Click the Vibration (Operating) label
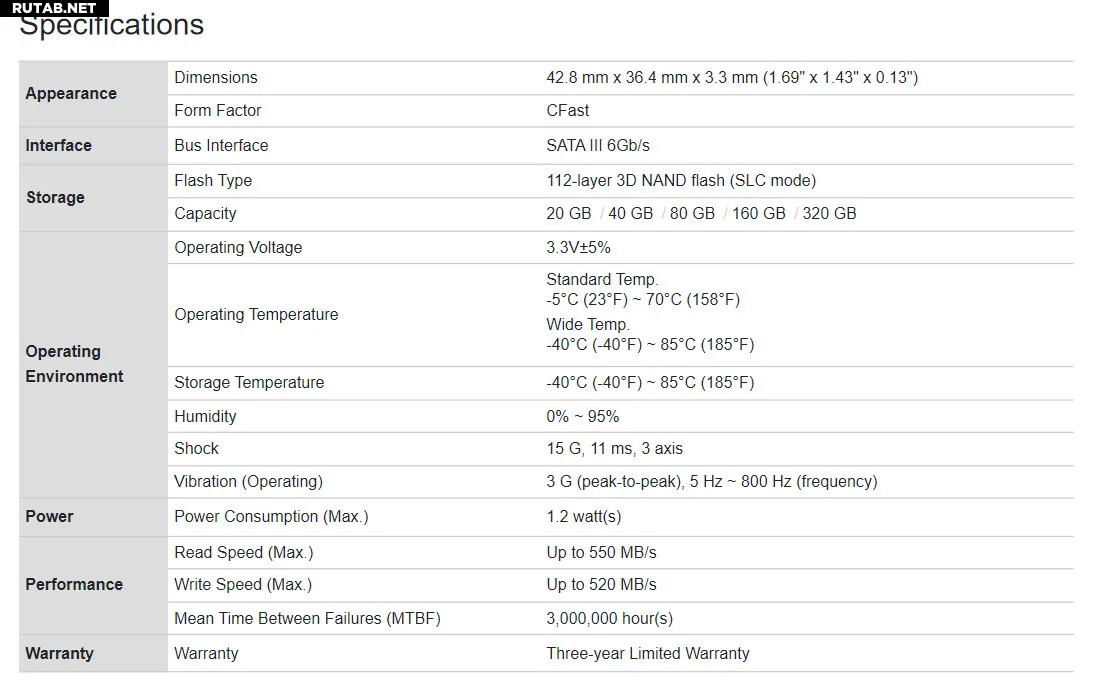1095x686 pixels. tap(248, 482)
